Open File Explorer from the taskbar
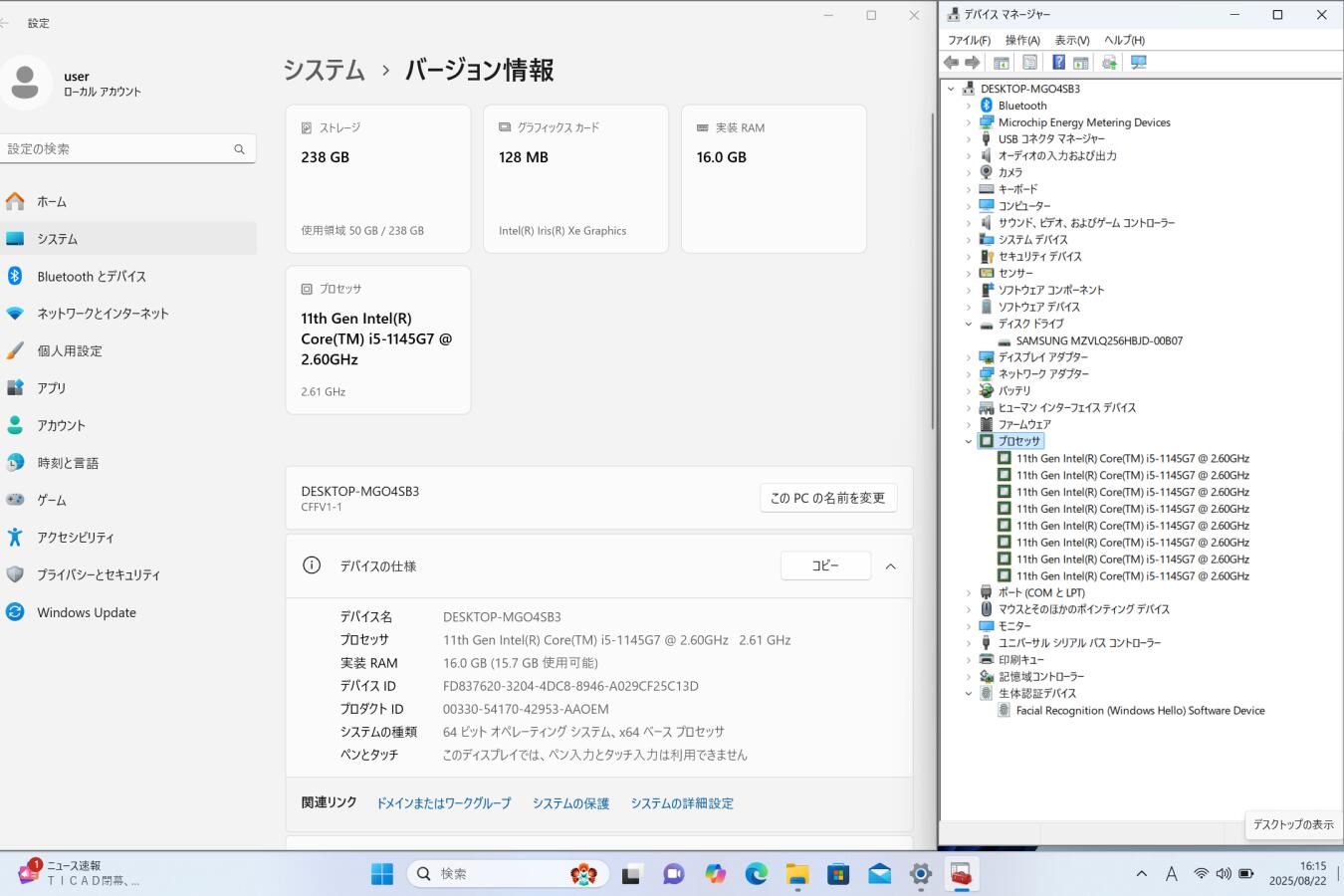The image size is (1344, 896). 797,874
